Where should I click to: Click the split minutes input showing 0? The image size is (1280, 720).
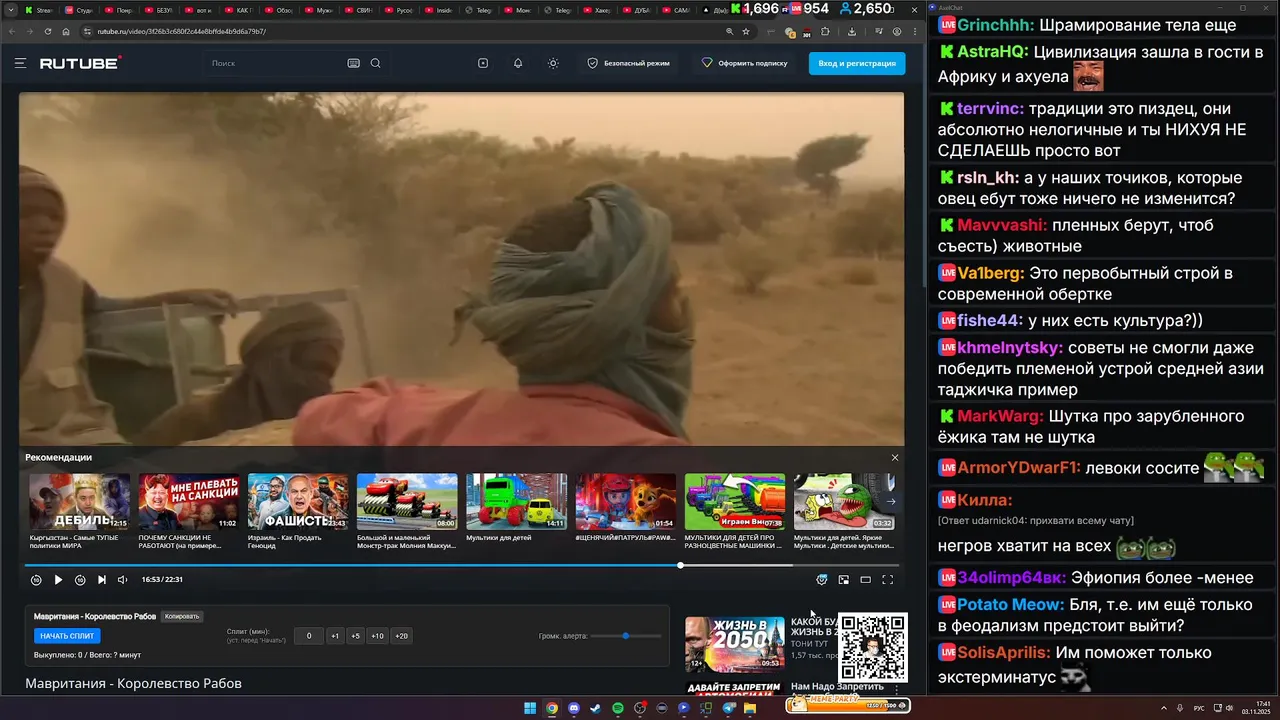(x=309, y=636)
